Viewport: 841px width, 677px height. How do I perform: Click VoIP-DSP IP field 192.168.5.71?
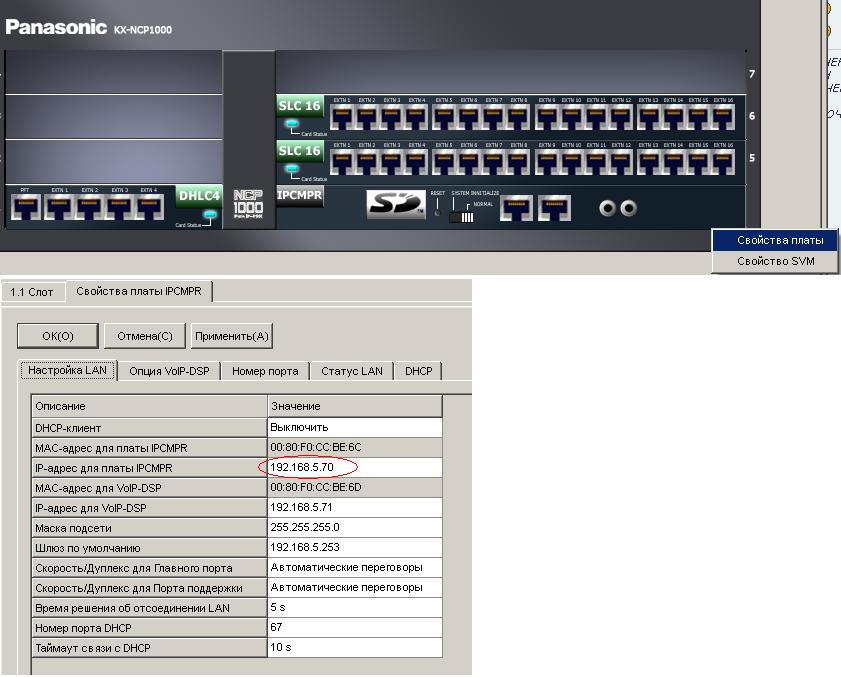pos(355,507)
